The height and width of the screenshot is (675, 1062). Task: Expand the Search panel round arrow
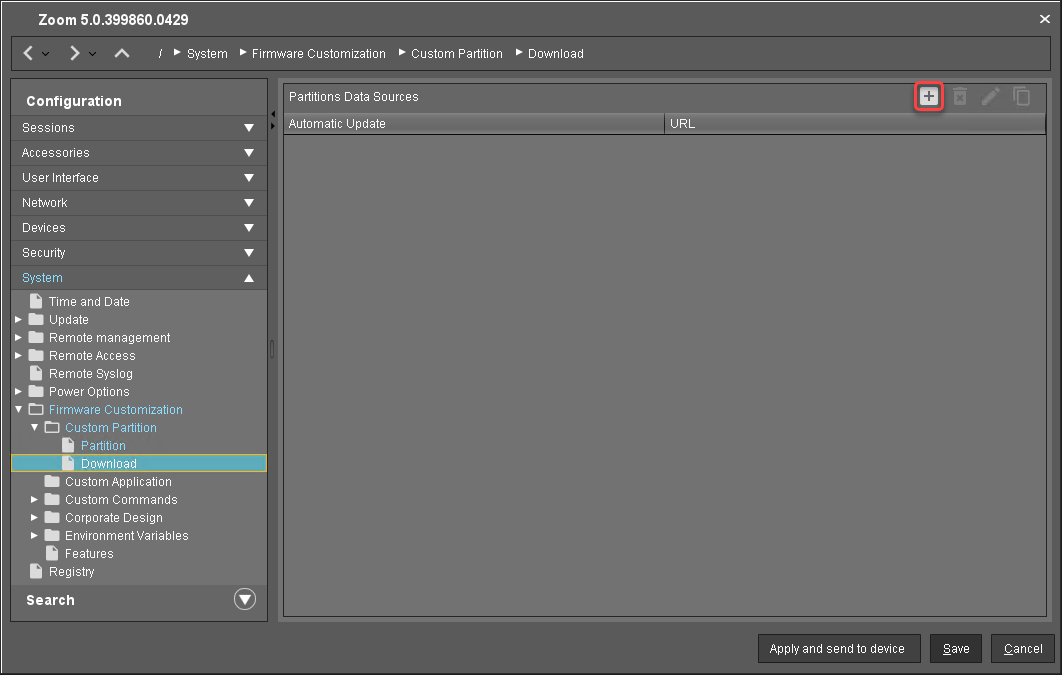coord(244,600)
